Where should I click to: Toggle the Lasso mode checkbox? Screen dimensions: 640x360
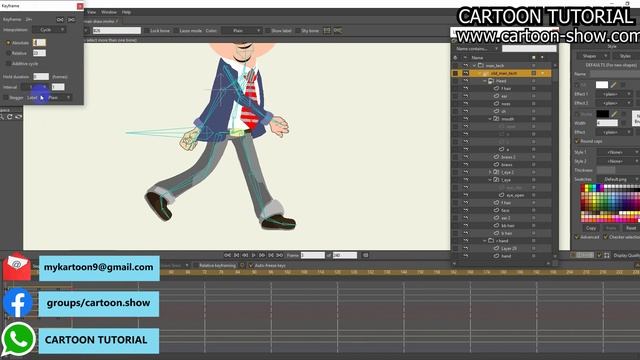176,31
